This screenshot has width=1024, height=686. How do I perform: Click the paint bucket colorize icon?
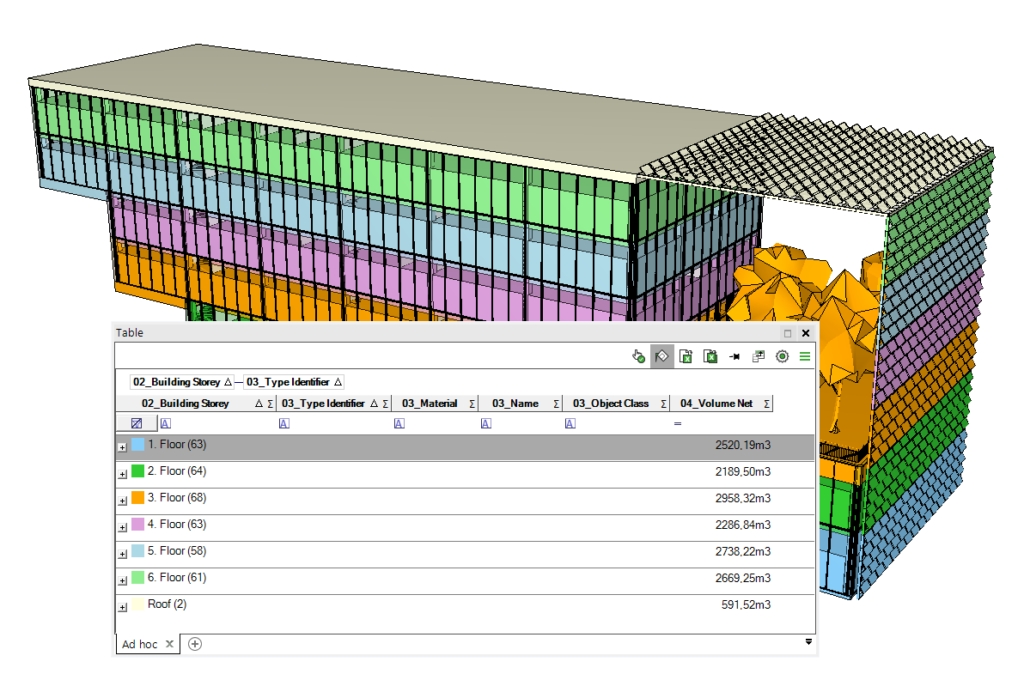coord(661,356)
